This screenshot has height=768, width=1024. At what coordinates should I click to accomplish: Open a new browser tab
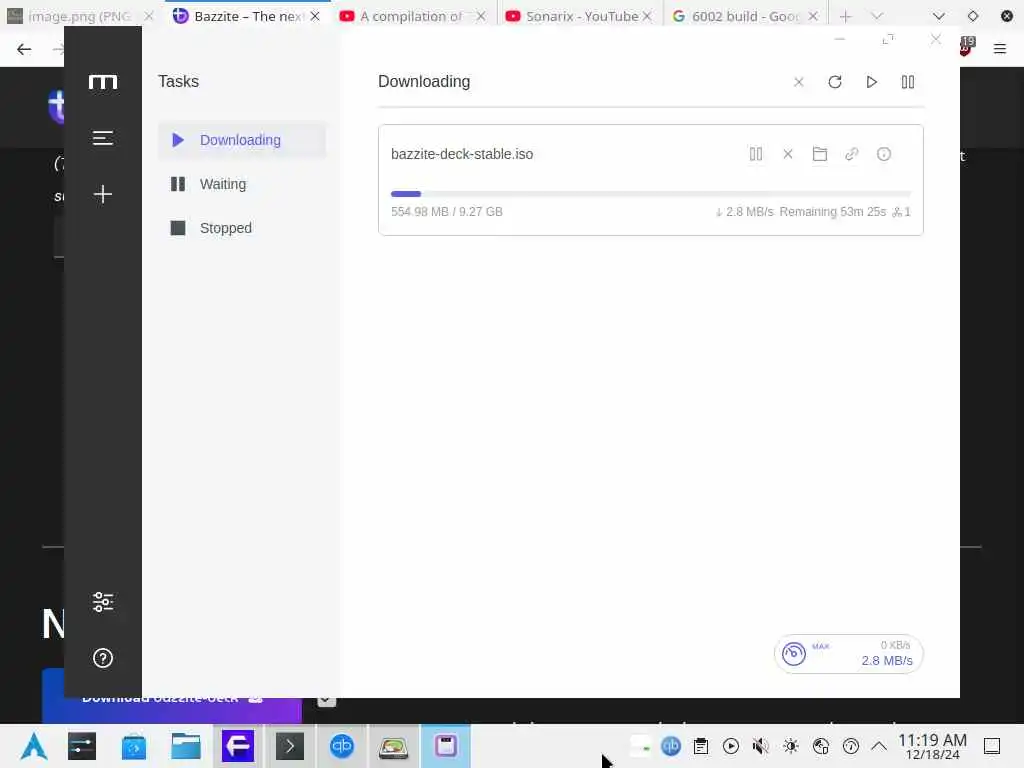pos(846,16)
